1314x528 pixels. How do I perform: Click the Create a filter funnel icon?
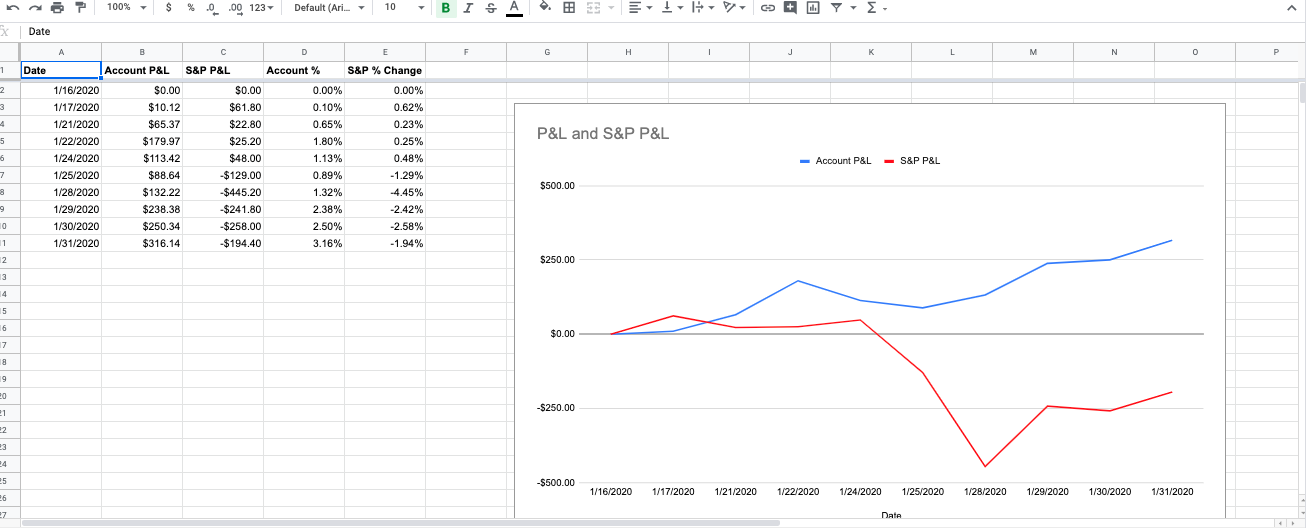835,8
